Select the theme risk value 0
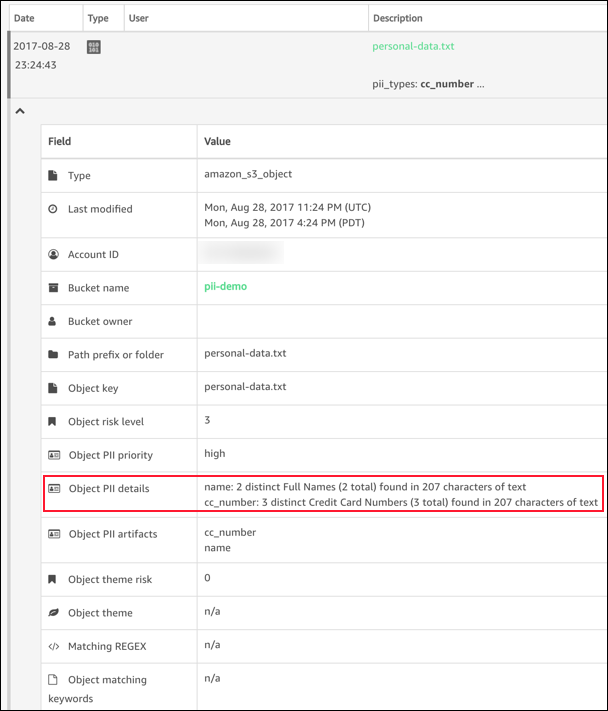The height and width of the screenshot is (711, 608). [x=207, y=578]
